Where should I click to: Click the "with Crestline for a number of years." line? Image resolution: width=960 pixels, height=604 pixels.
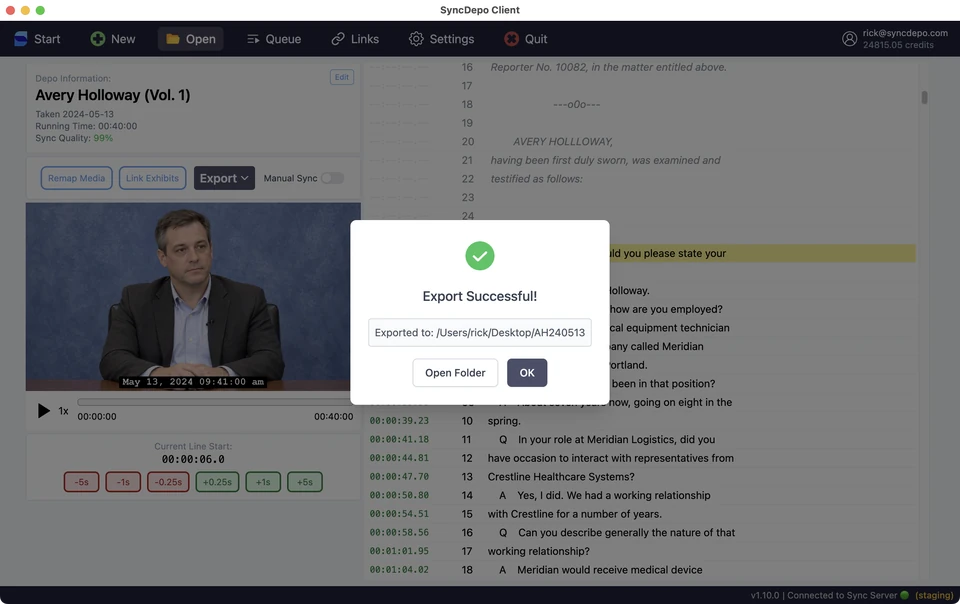[x=574, y=514]
